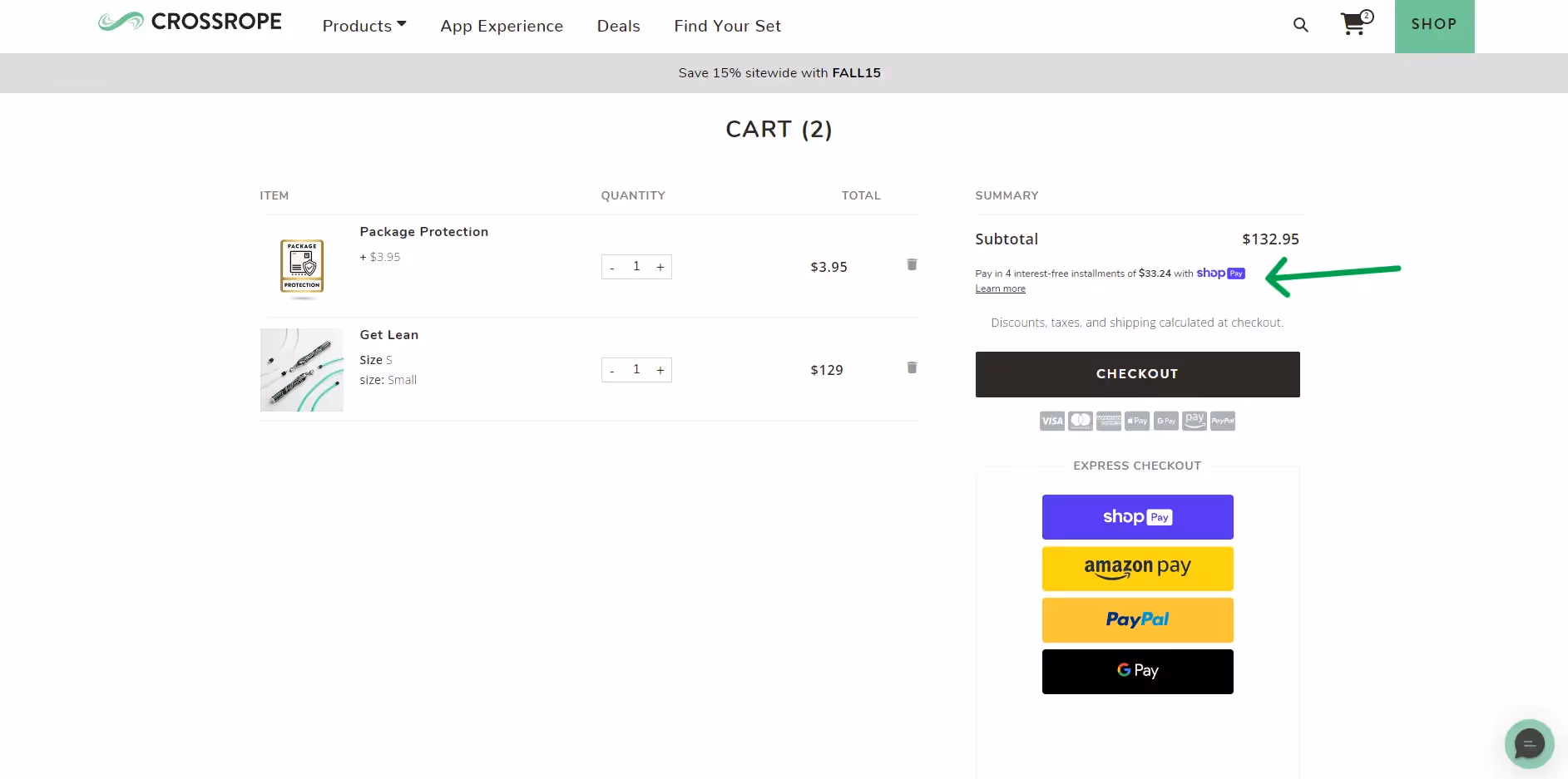Click the $132.95 subtotal amount
Viewport: 1568px width, 779px height.
pos(1270,239)
